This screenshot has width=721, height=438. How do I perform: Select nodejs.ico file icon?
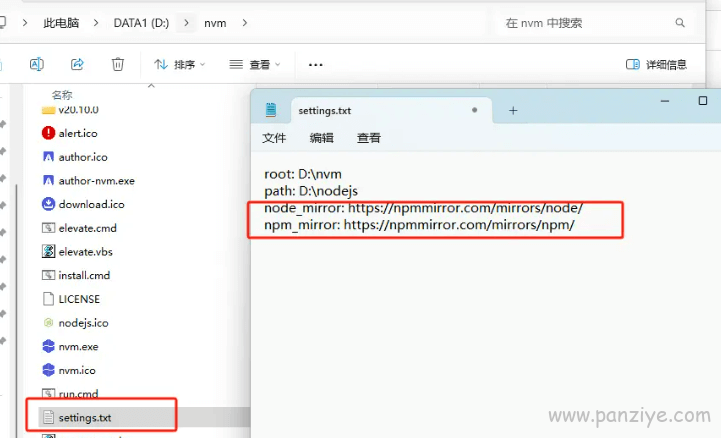tap(48, 323)
